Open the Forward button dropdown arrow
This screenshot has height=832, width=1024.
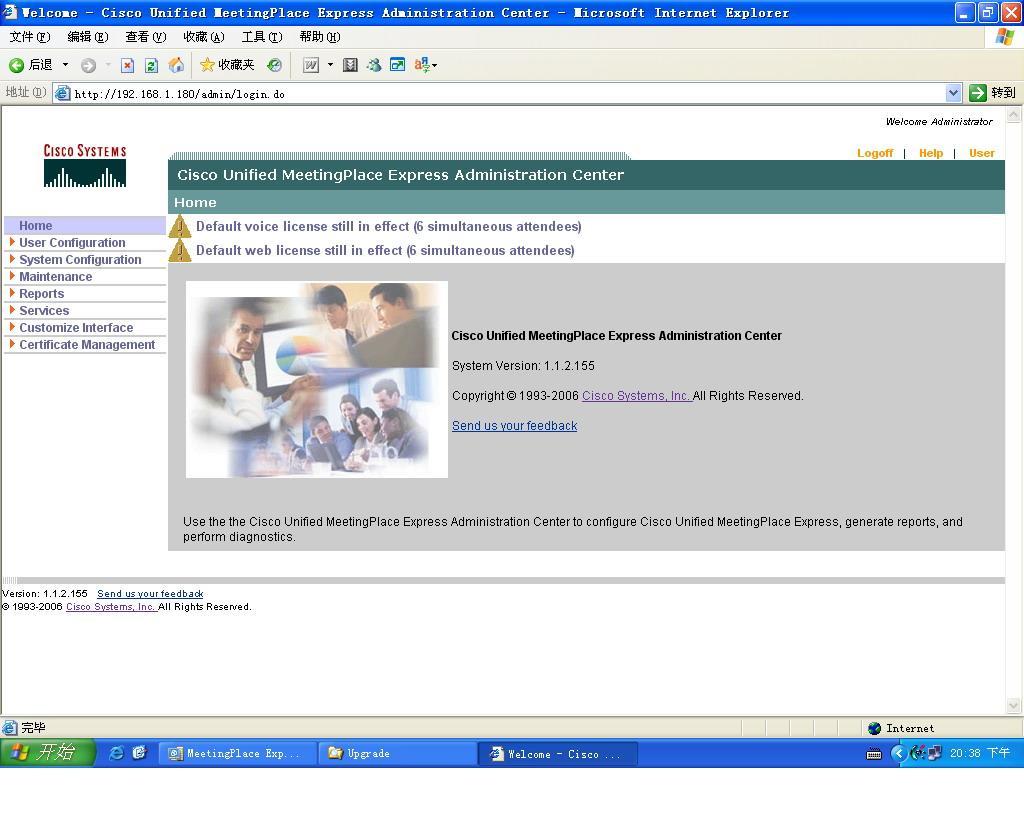(x=108, y=65)
